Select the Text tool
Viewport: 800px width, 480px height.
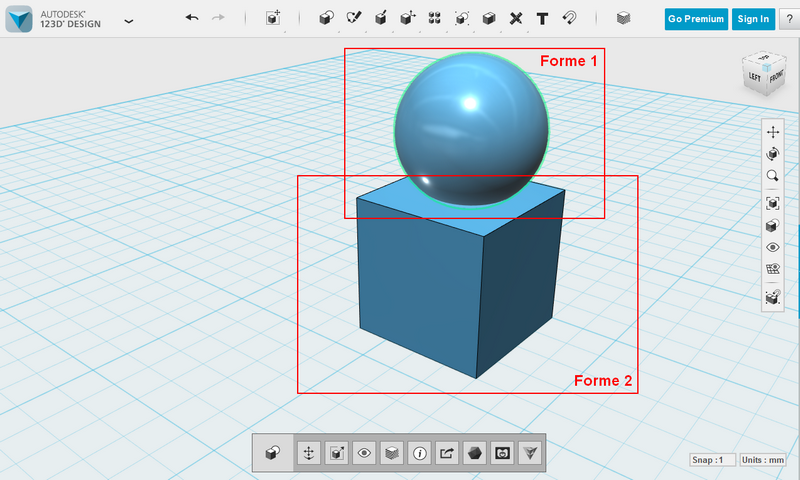pyautogui.click(x=542, y=19)
